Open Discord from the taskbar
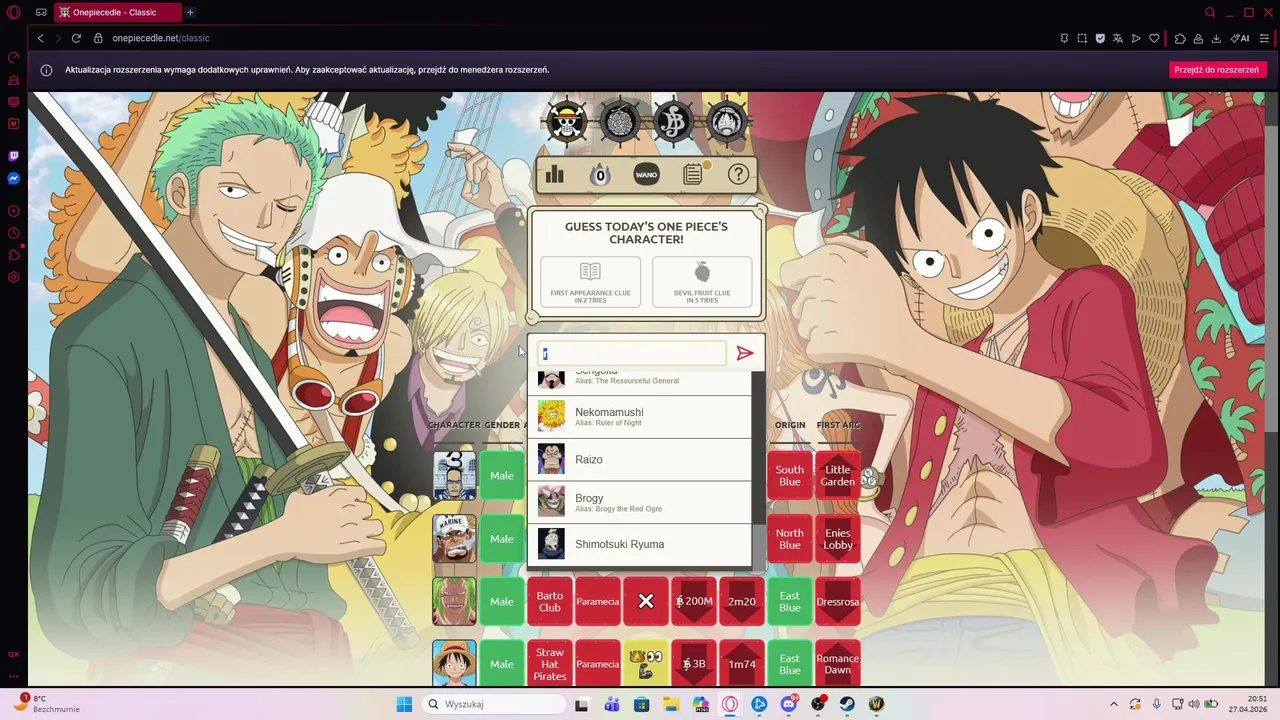 (789, 704)
